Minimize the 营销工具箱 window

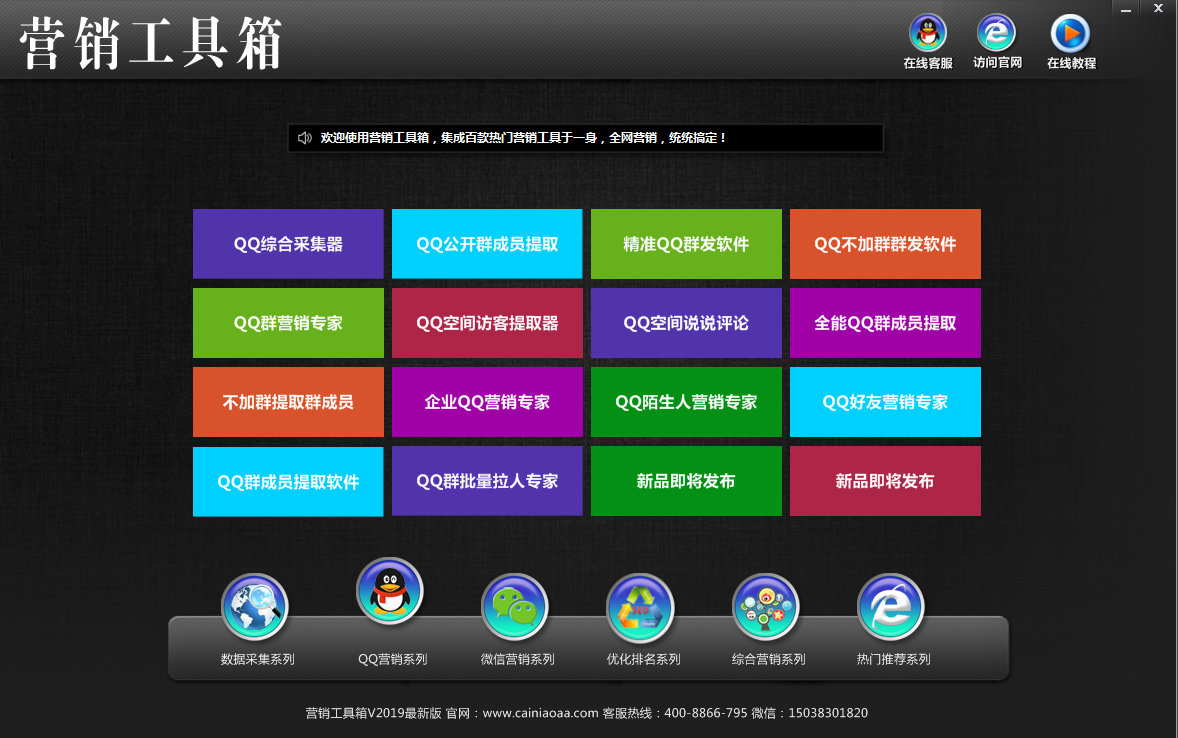pyautogui.click(x=1125, y=9)
